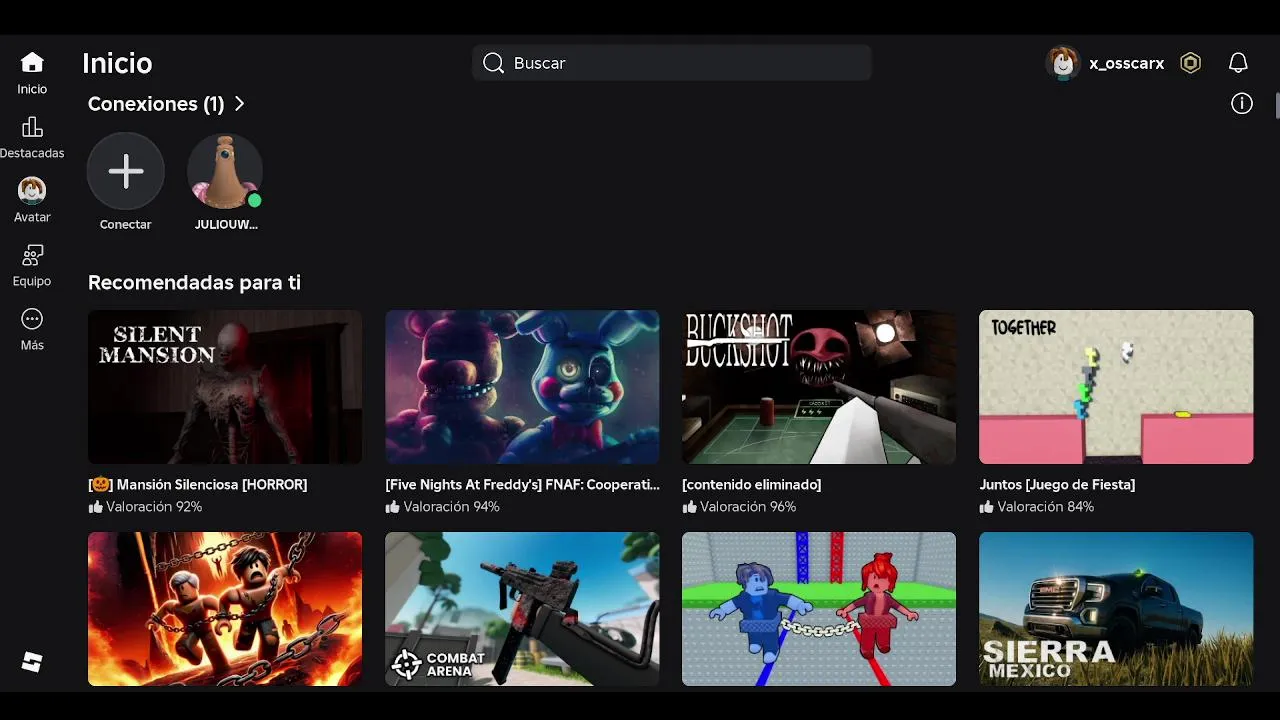Click the x_osscarx username
Screen dimensions: 1280x720
click(1126, 63)
